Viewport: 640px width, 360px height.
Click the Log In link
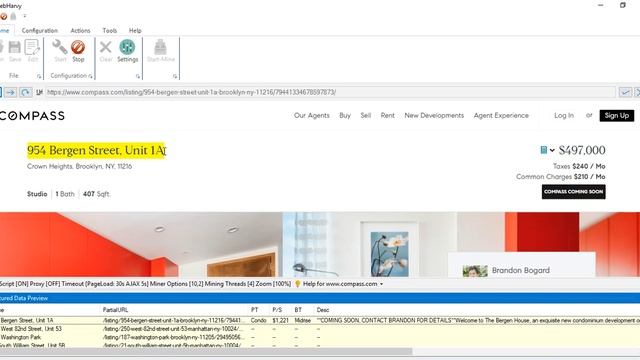click(x=564, y=116)
